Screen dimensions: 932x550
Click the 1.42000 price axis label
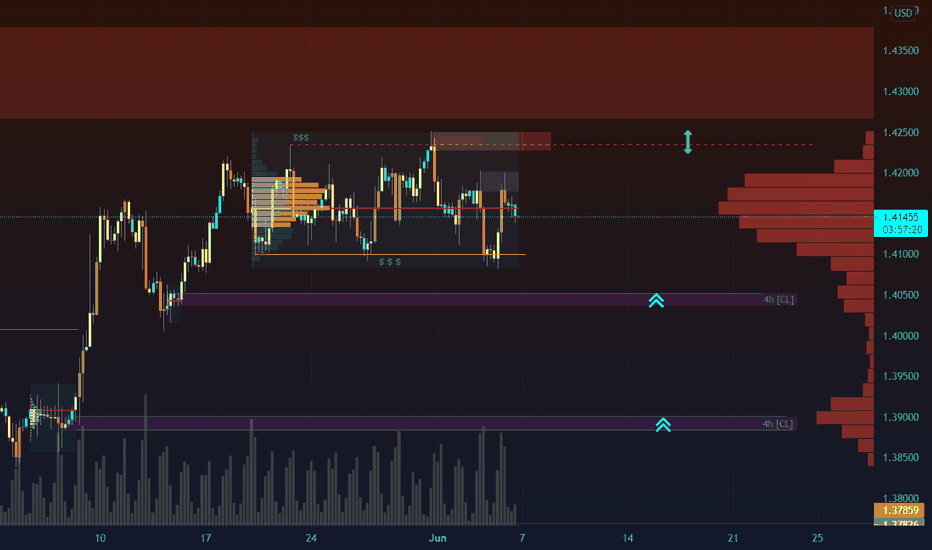[900, 173]
